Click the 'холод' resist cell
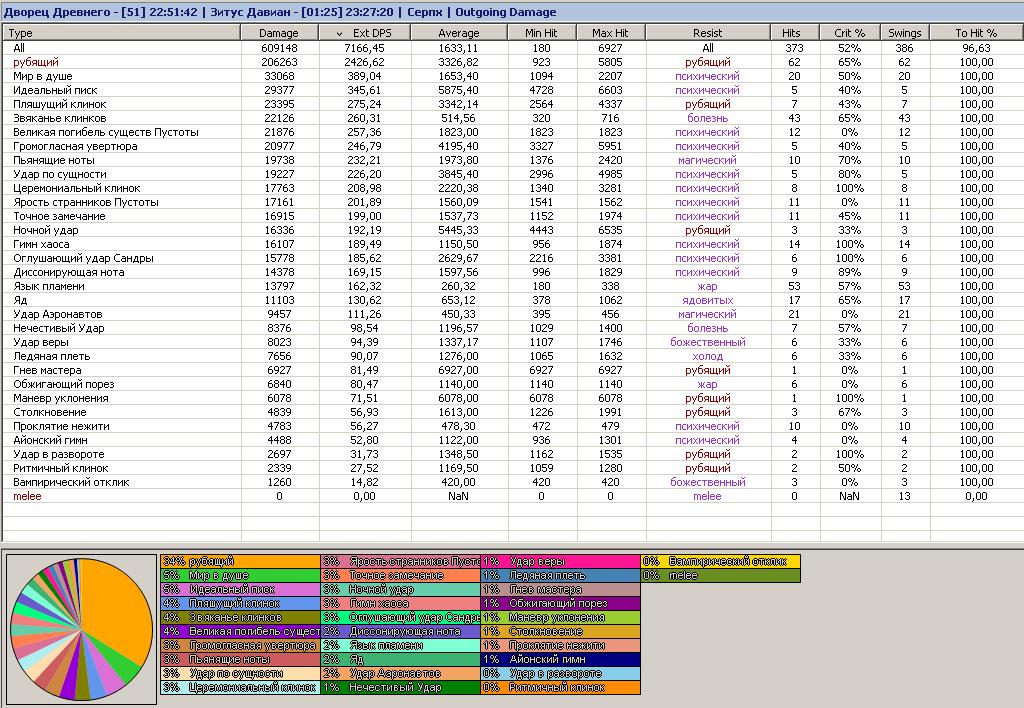The height and width of the screenshot is (708, 1024). (708, 357)
